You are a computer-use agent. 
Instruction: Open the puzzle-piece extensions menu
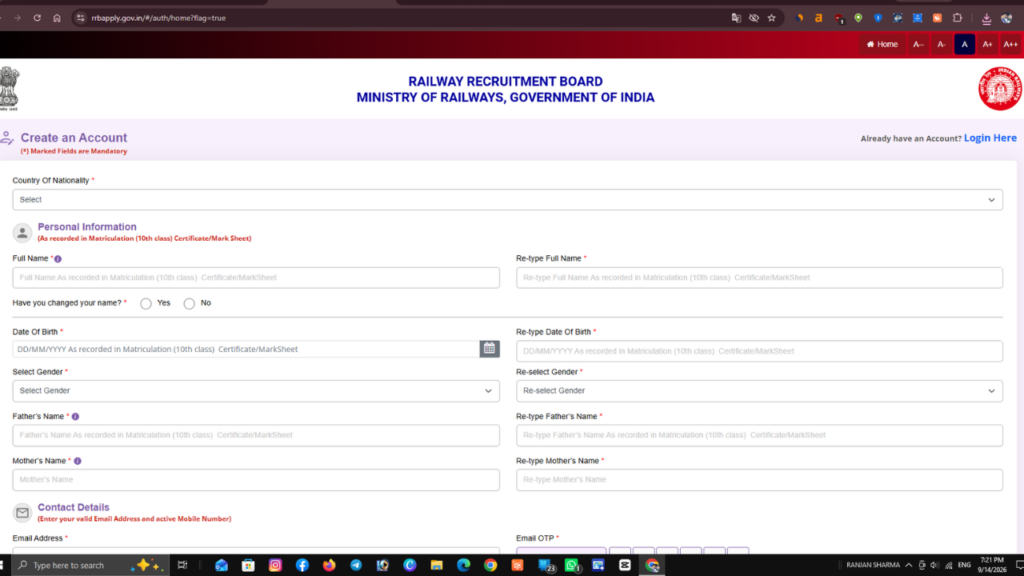coord(957,18)
